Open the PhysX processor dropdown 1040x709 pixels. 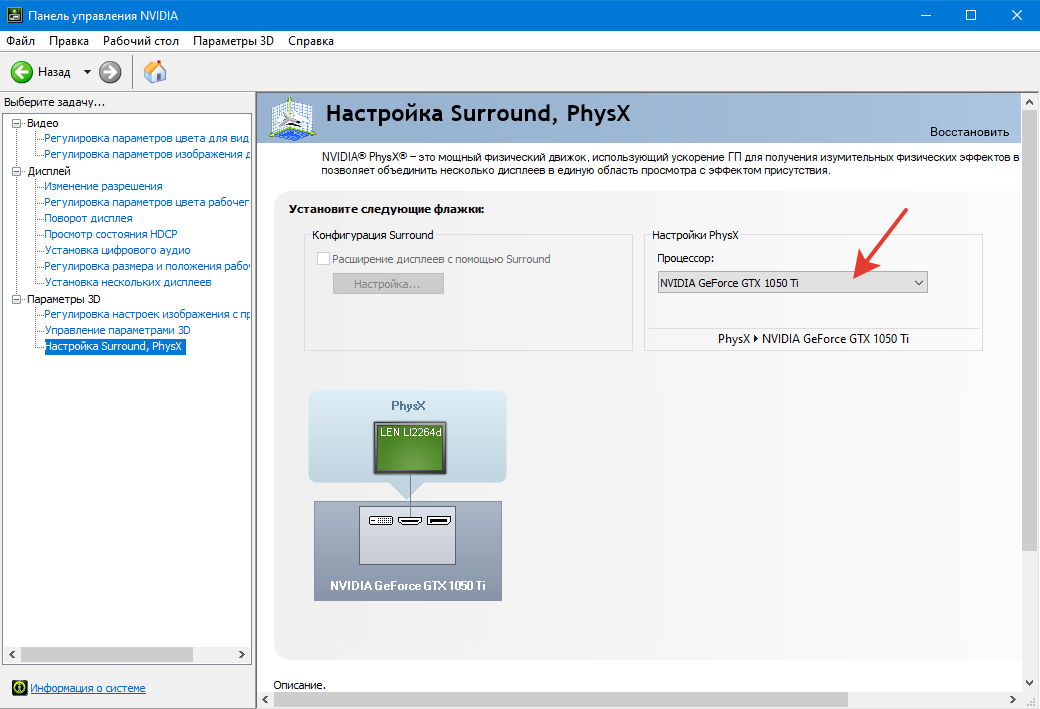click(793, 283)
